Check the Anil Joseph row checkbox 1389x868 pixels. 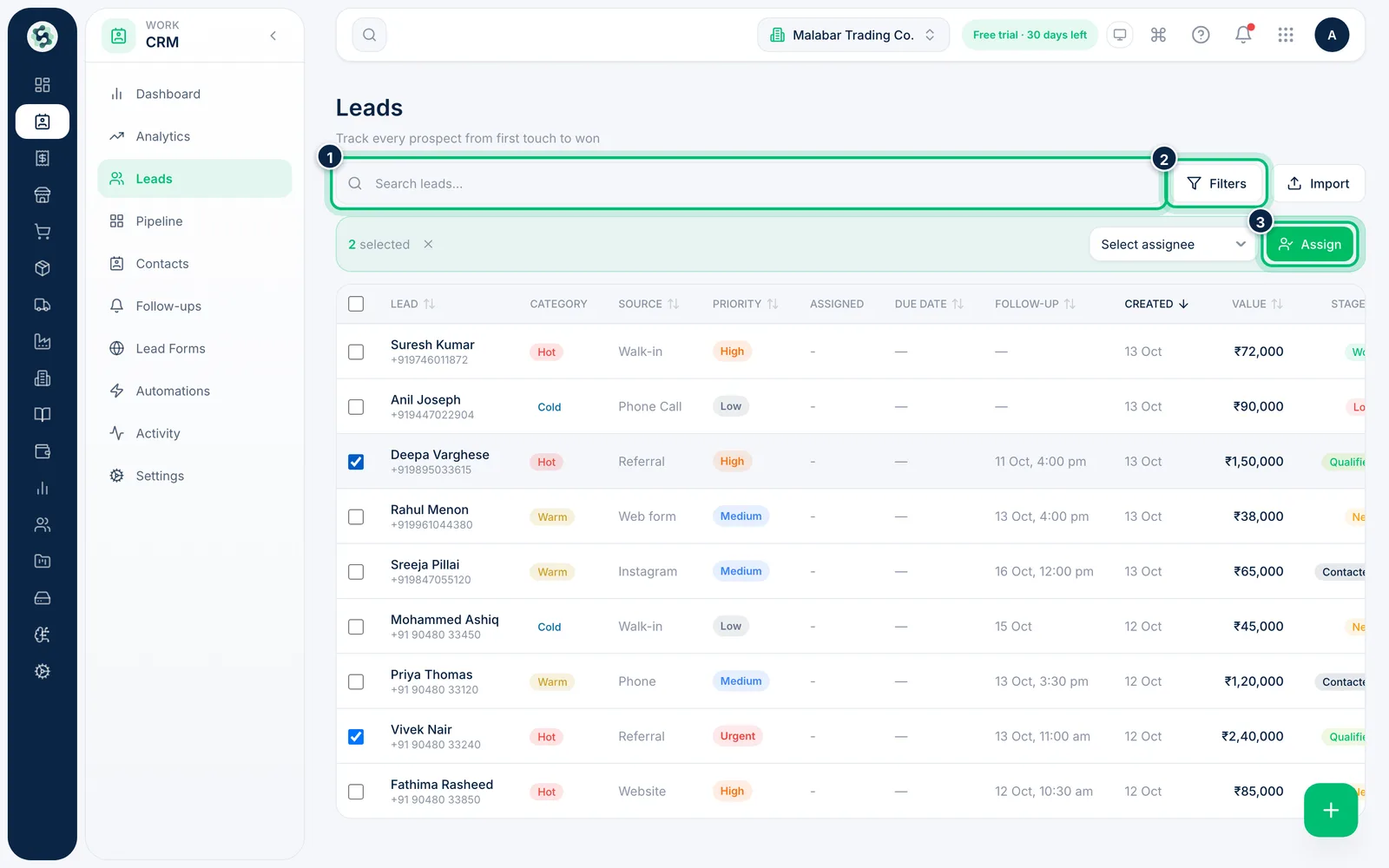pyautogui.click(x=356, y=406)
